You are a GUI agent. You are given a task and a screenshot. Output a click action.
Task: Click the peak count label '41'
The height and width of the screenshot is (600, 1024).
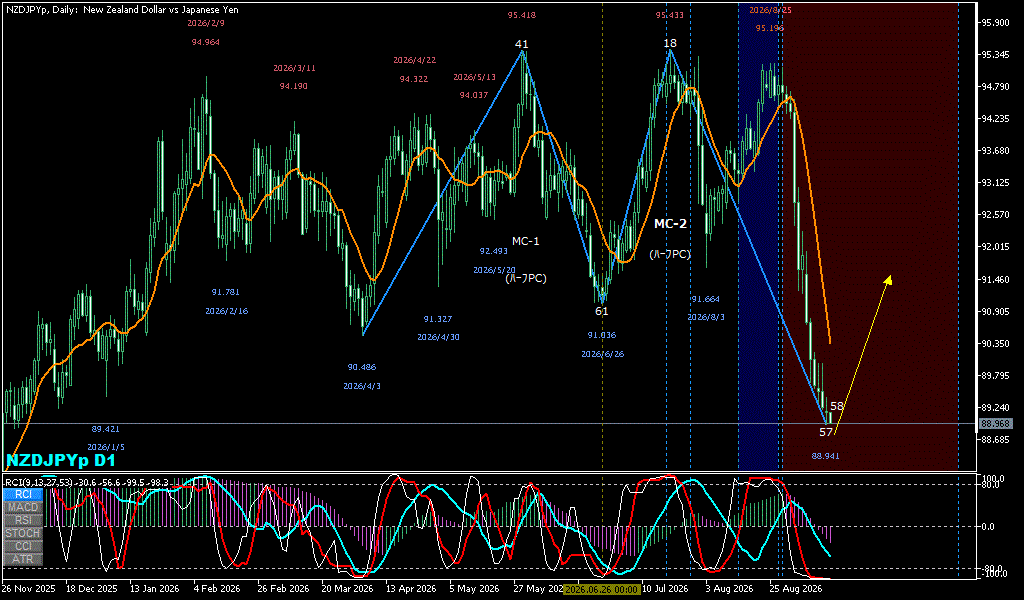tap(522, 44)
